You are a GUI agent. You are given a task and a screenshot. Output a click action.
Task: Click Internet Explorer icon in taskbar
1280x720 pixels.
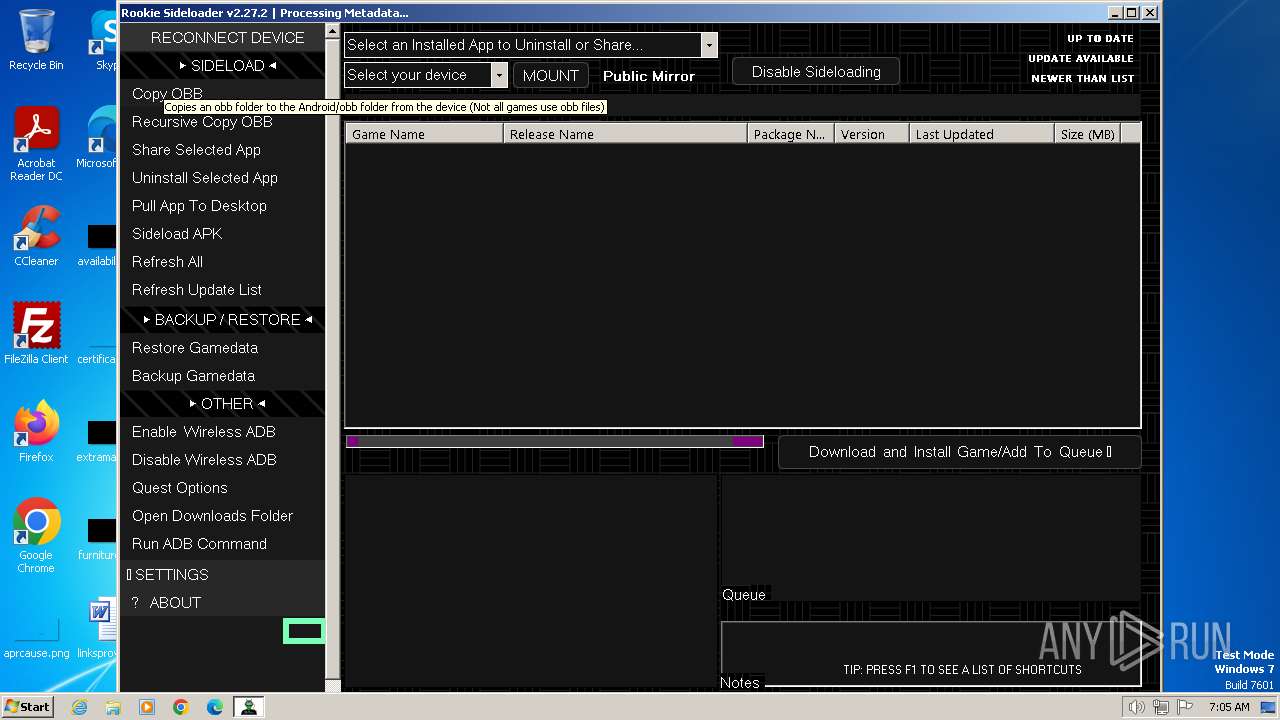pos(80,707)
